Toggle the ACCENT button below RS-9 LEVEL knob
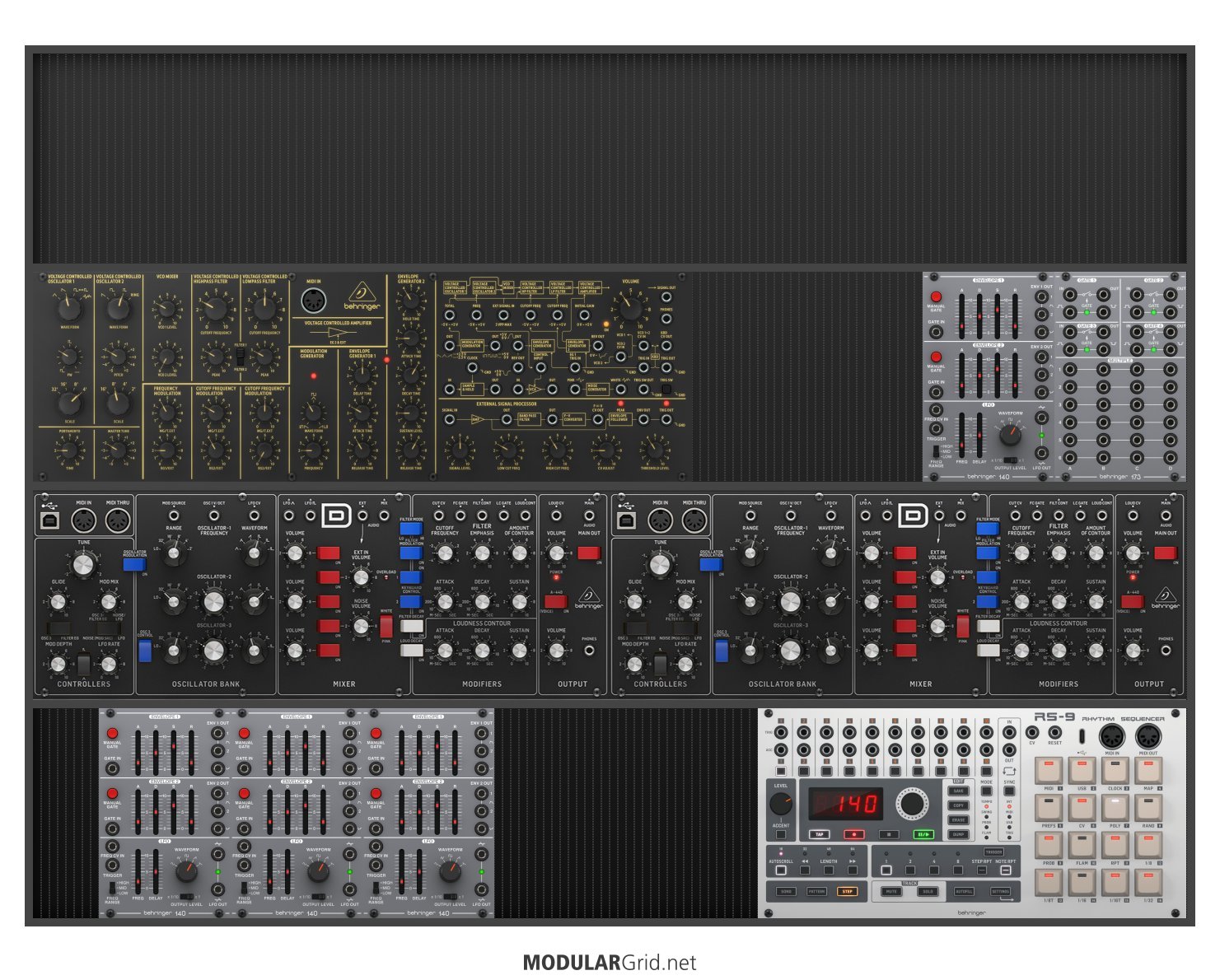The width and height of the screenshot is (1220, 980). 781,834
